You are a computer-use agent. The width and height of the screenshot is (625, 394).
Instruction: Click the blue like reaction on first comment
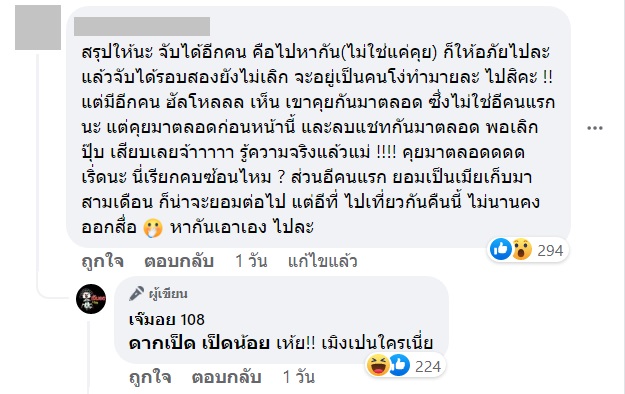click(x=501, y=249)
